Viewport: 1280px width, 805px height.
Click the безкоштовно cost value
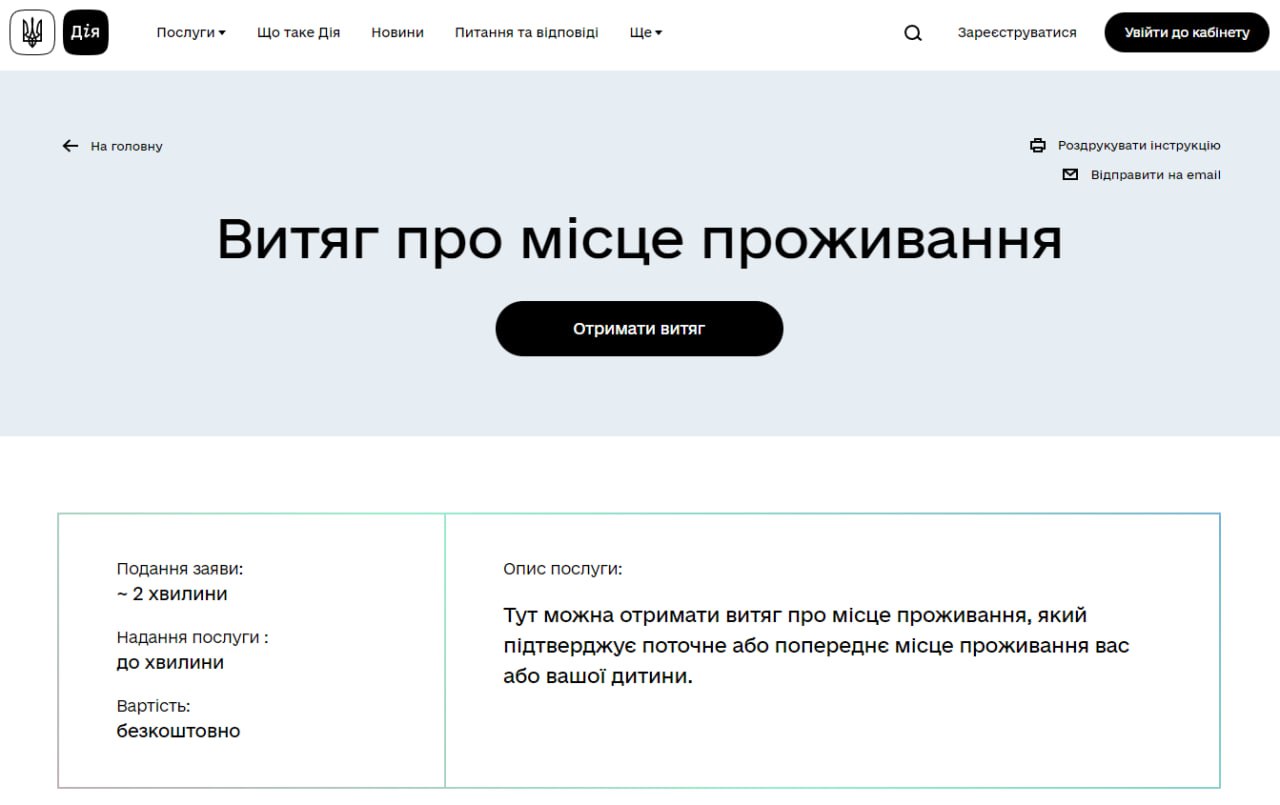(x=178, y=730)
